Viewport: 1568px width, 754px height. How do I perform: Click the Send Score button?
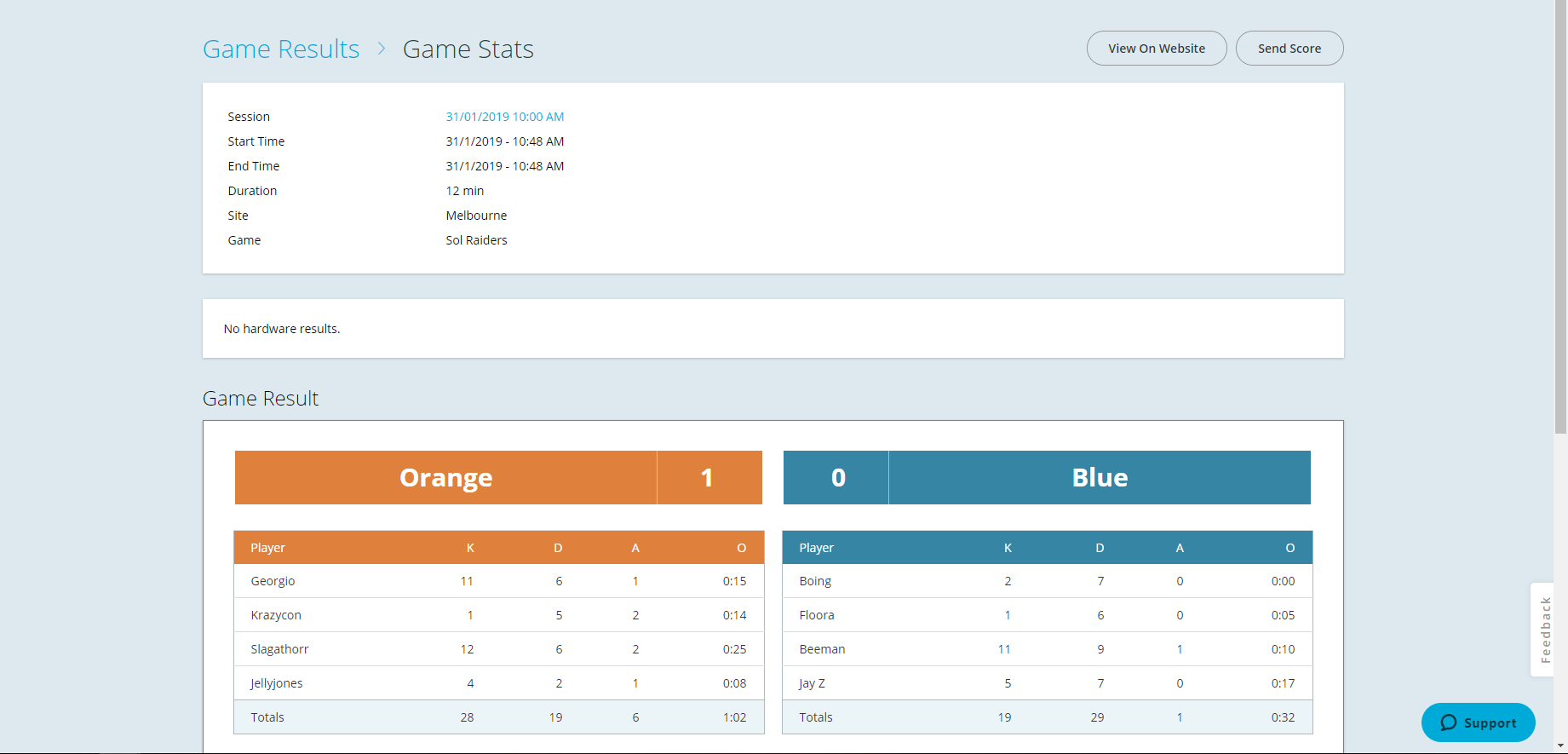pos(1289,49)
